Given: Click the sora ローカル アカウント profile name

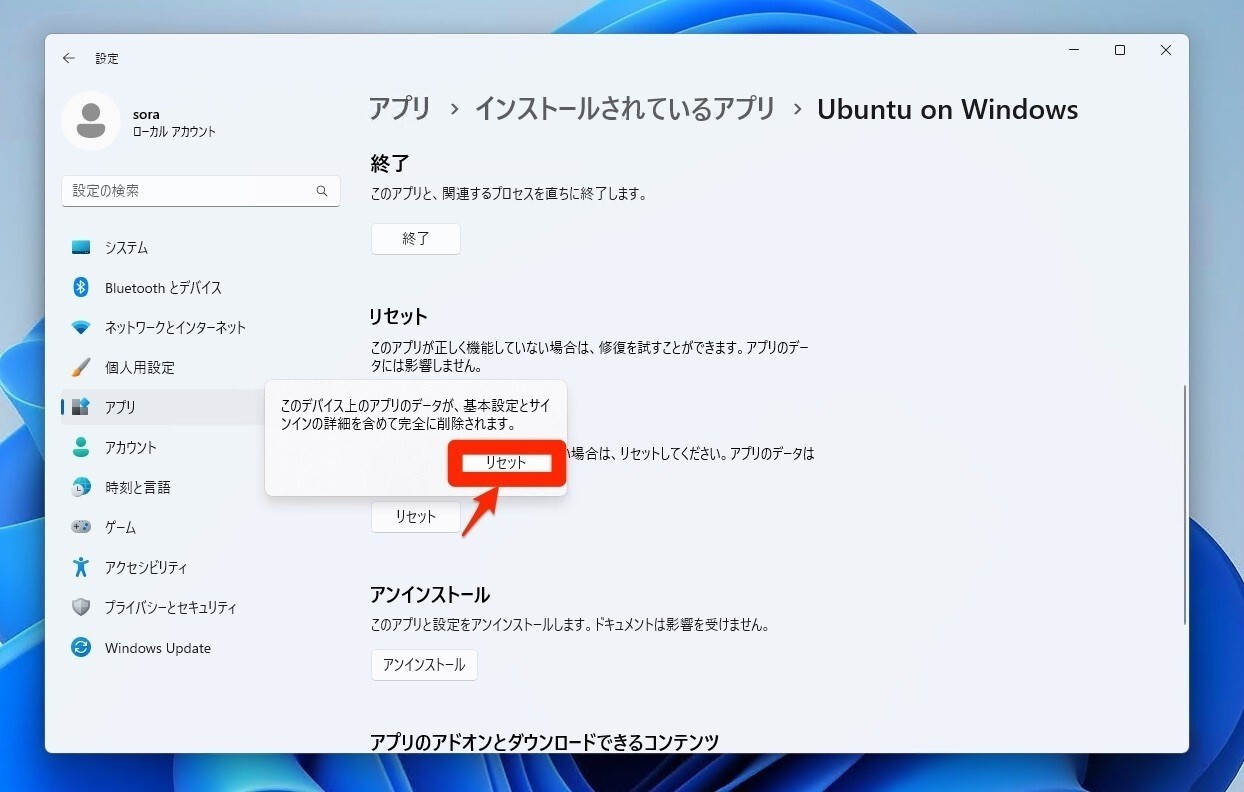Looking at the screenshot, I should click(174, 123).
